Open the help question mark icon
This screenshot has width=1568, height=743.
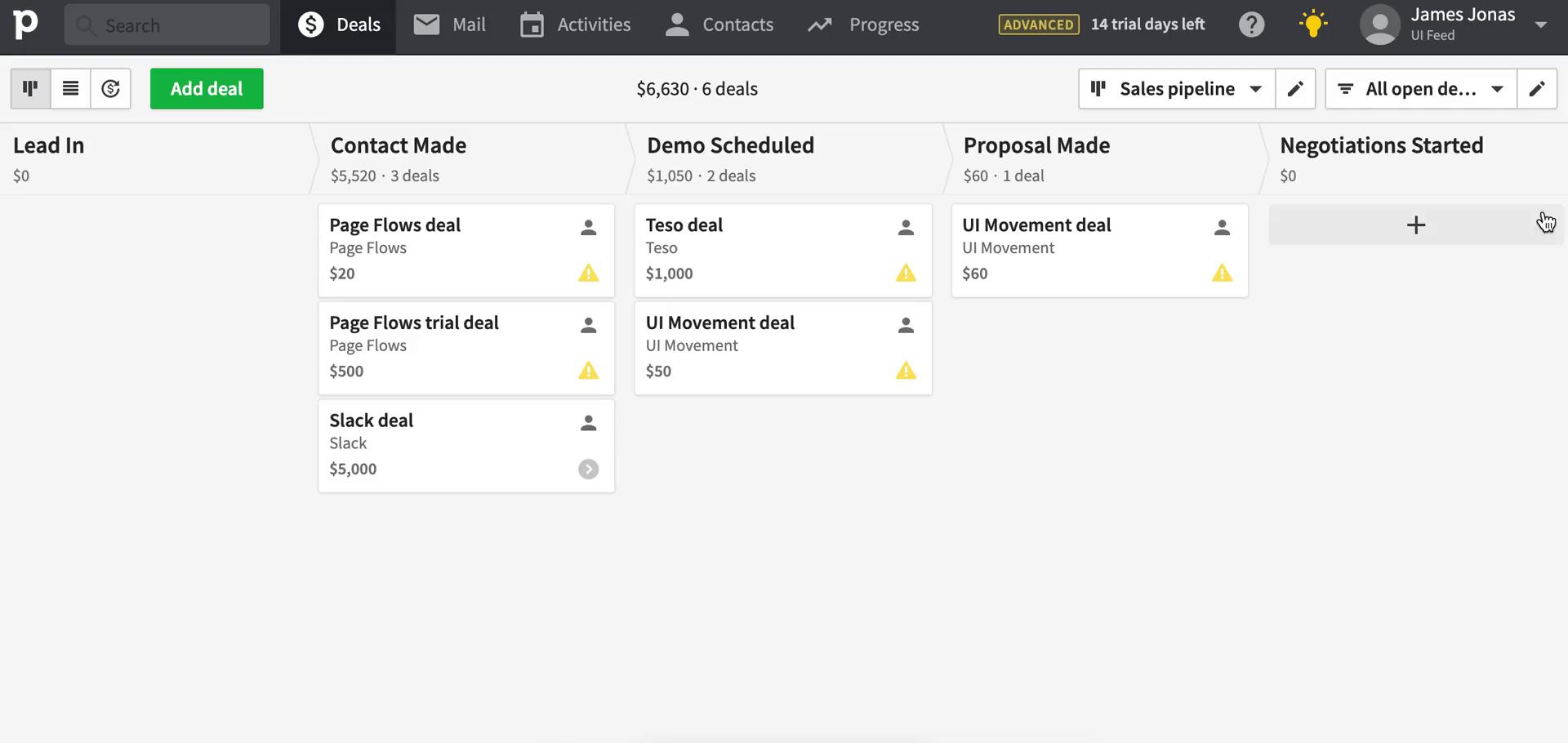[1251, 24]
